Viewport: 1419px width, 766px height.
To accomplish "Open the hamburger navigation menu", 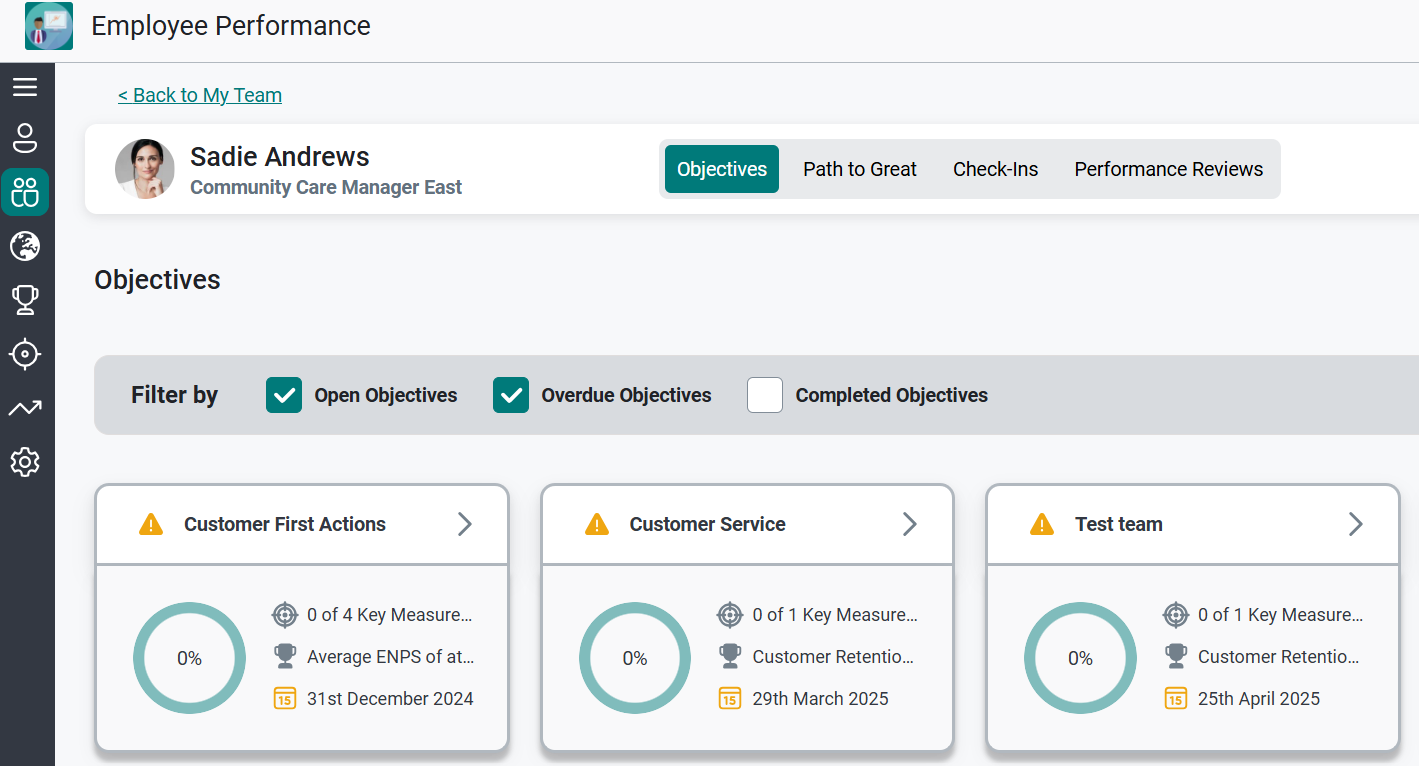I will point(25,86).
